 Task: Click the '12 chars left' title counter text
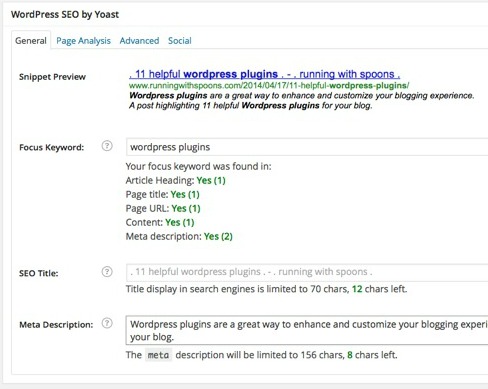tap(379, 289)
